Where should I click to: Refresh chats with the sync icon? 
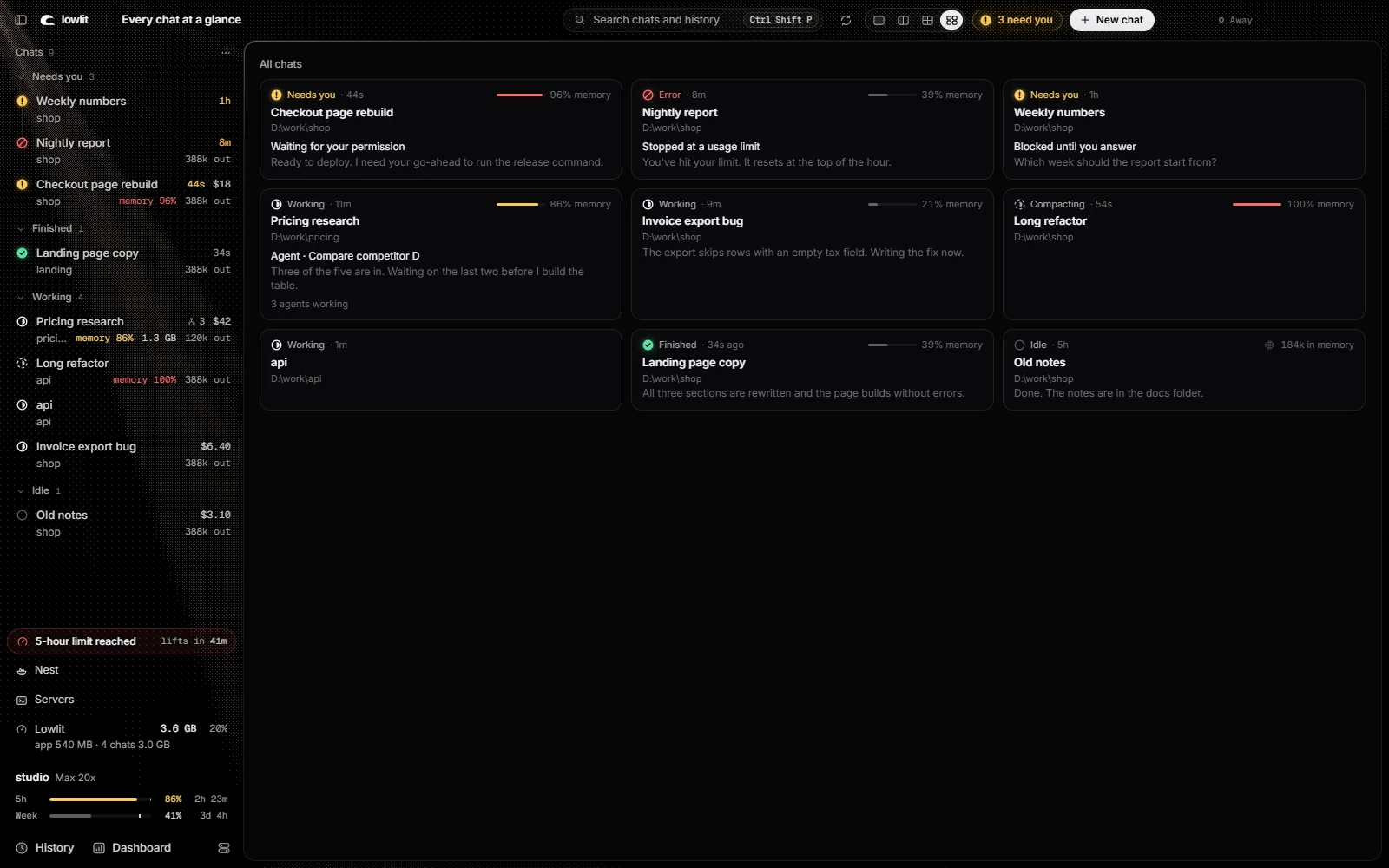[846, 20]
